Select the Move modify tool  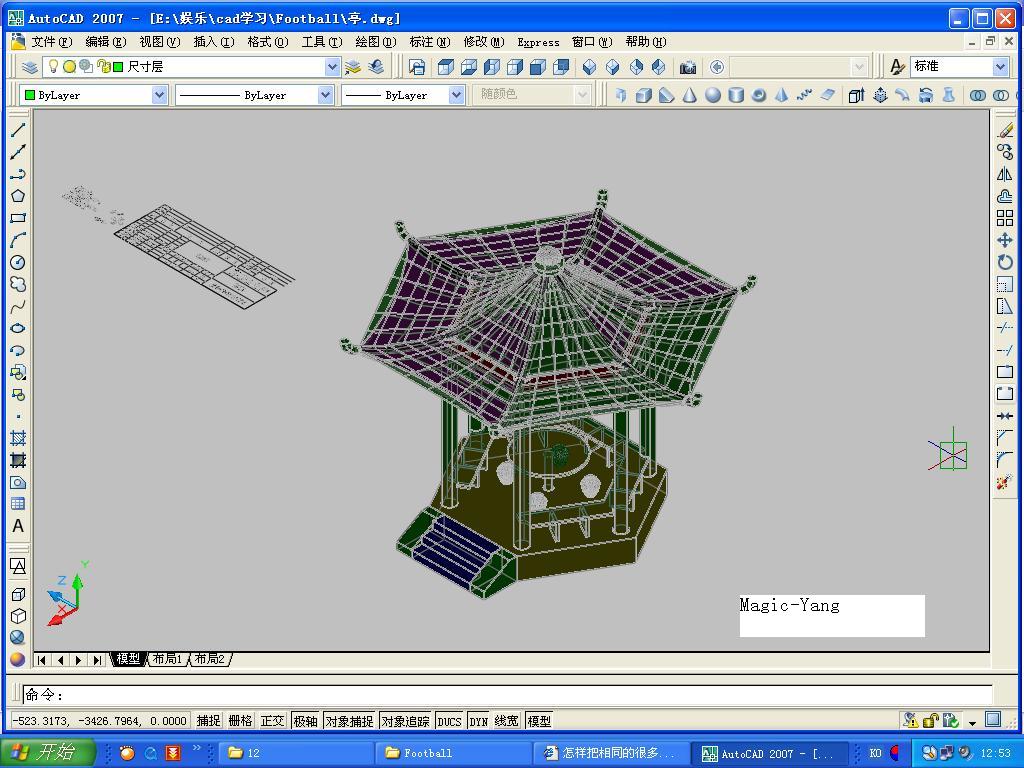click(x=1005, y=240)
